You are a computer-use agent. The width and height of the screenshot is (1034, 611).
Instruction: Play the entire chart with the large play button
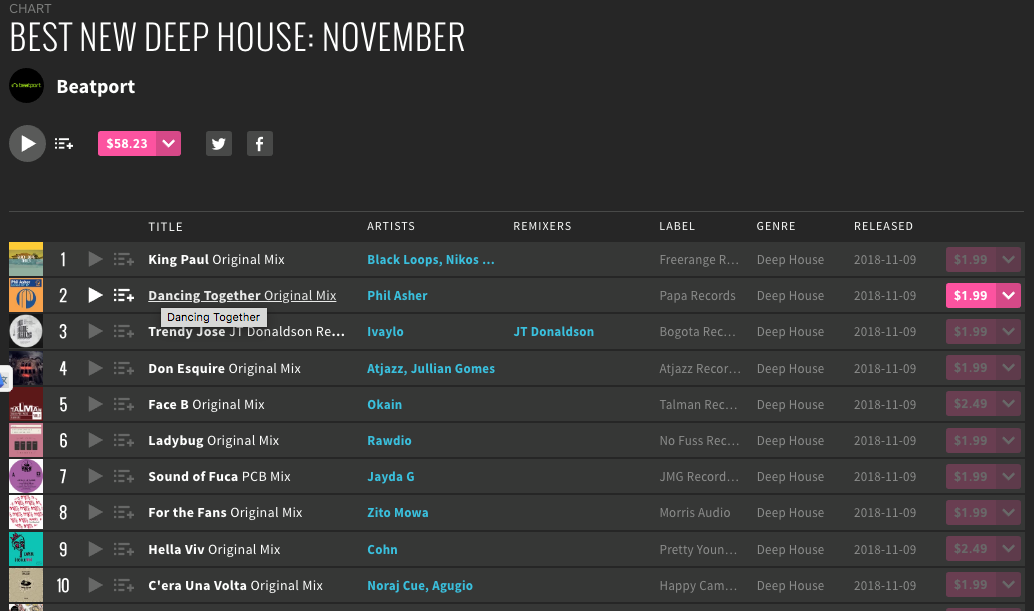27,144
